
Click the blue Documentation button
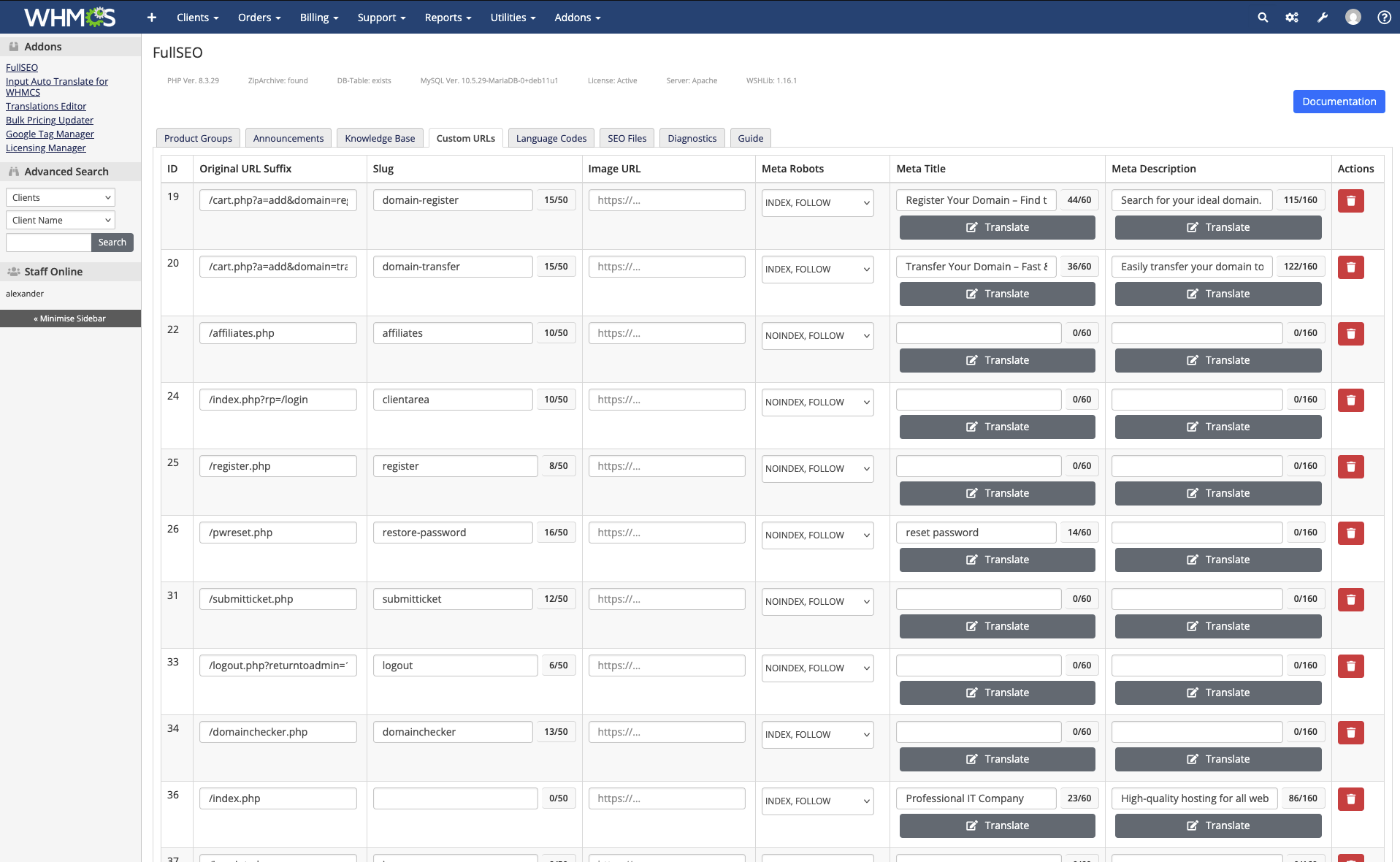pyautogui.click(x=1339, y=102)
